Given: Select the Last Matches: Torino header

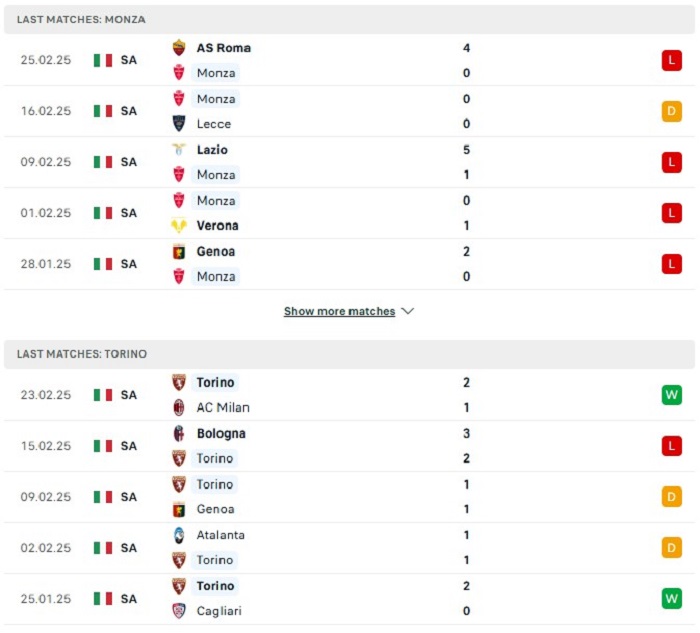Looking at the screenshot, I should [82, 354].
